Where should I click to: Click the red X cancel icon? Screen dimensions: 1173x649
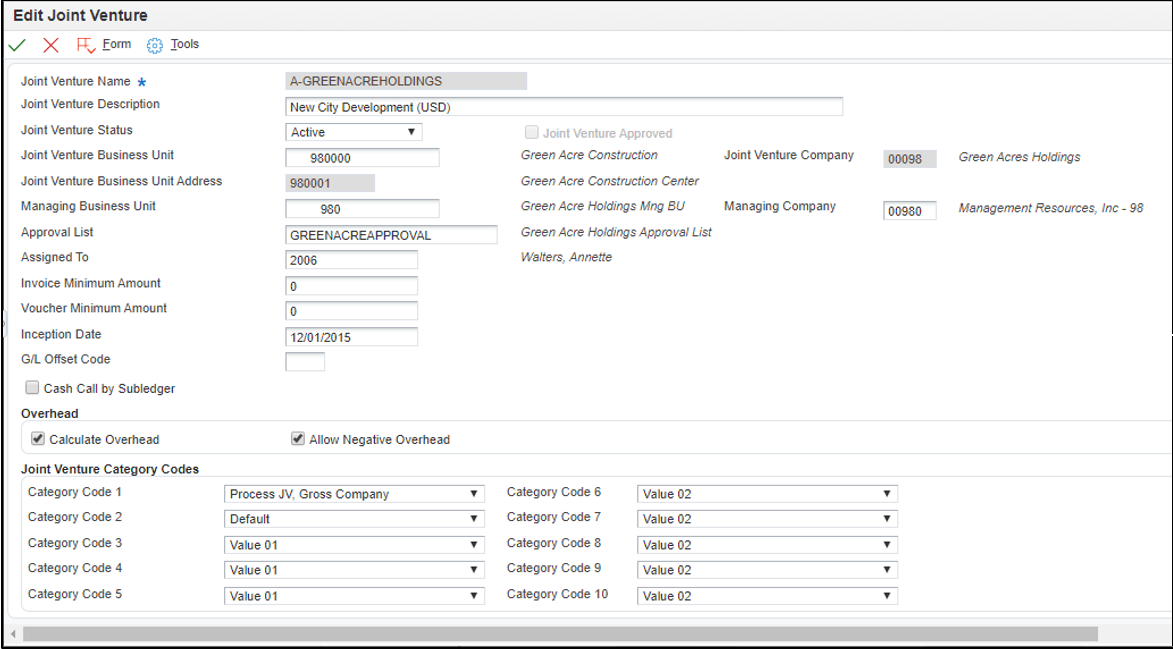(51, 46)
